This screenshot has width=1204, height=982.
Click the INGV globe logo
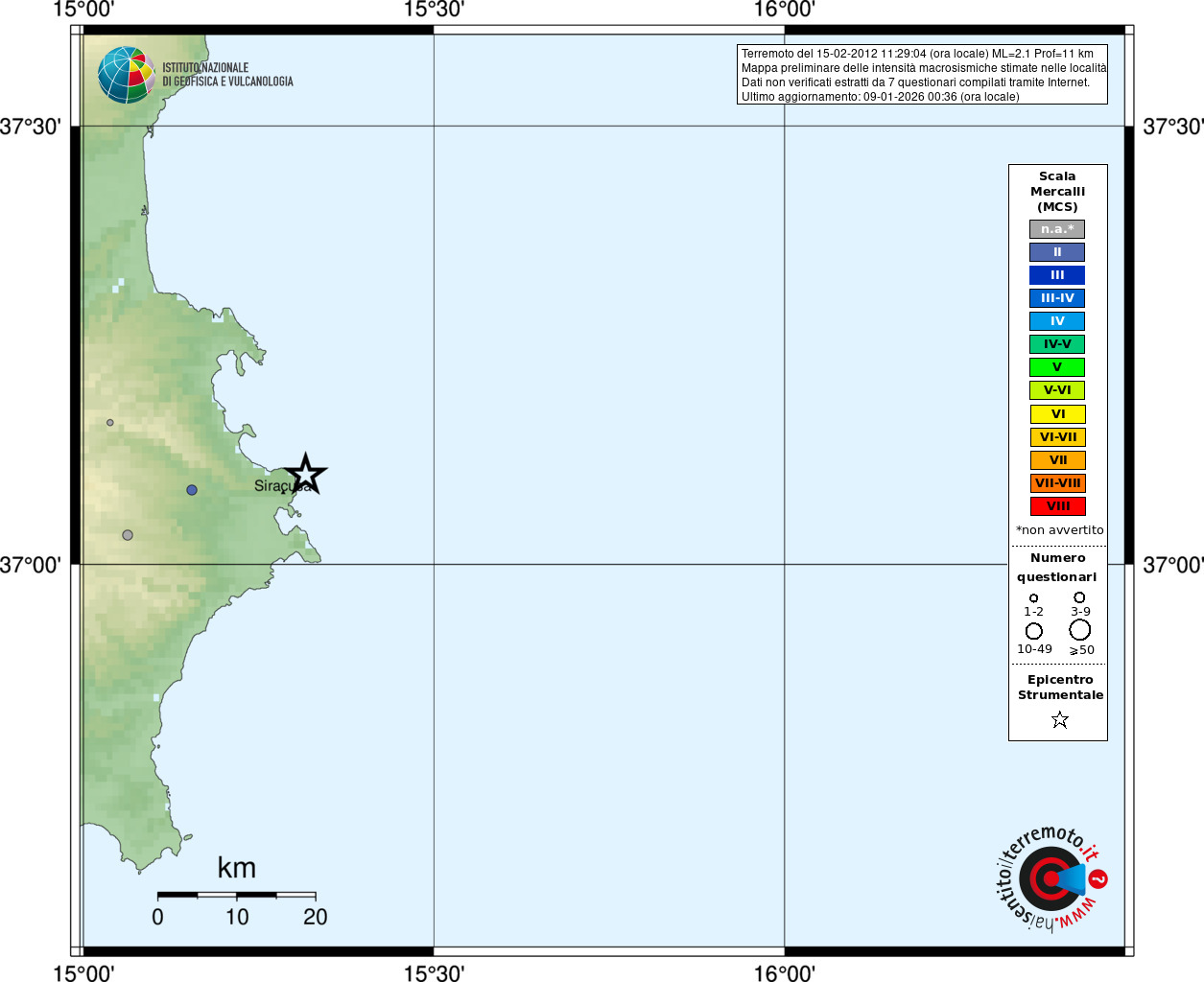click(x=126, y=75)
